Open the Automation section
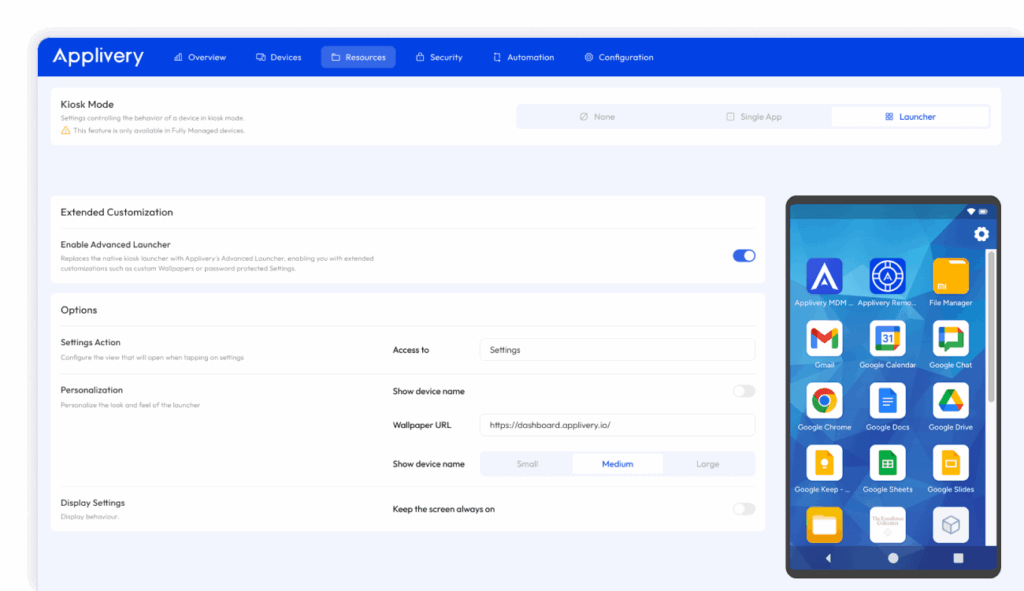 point(523,57)
